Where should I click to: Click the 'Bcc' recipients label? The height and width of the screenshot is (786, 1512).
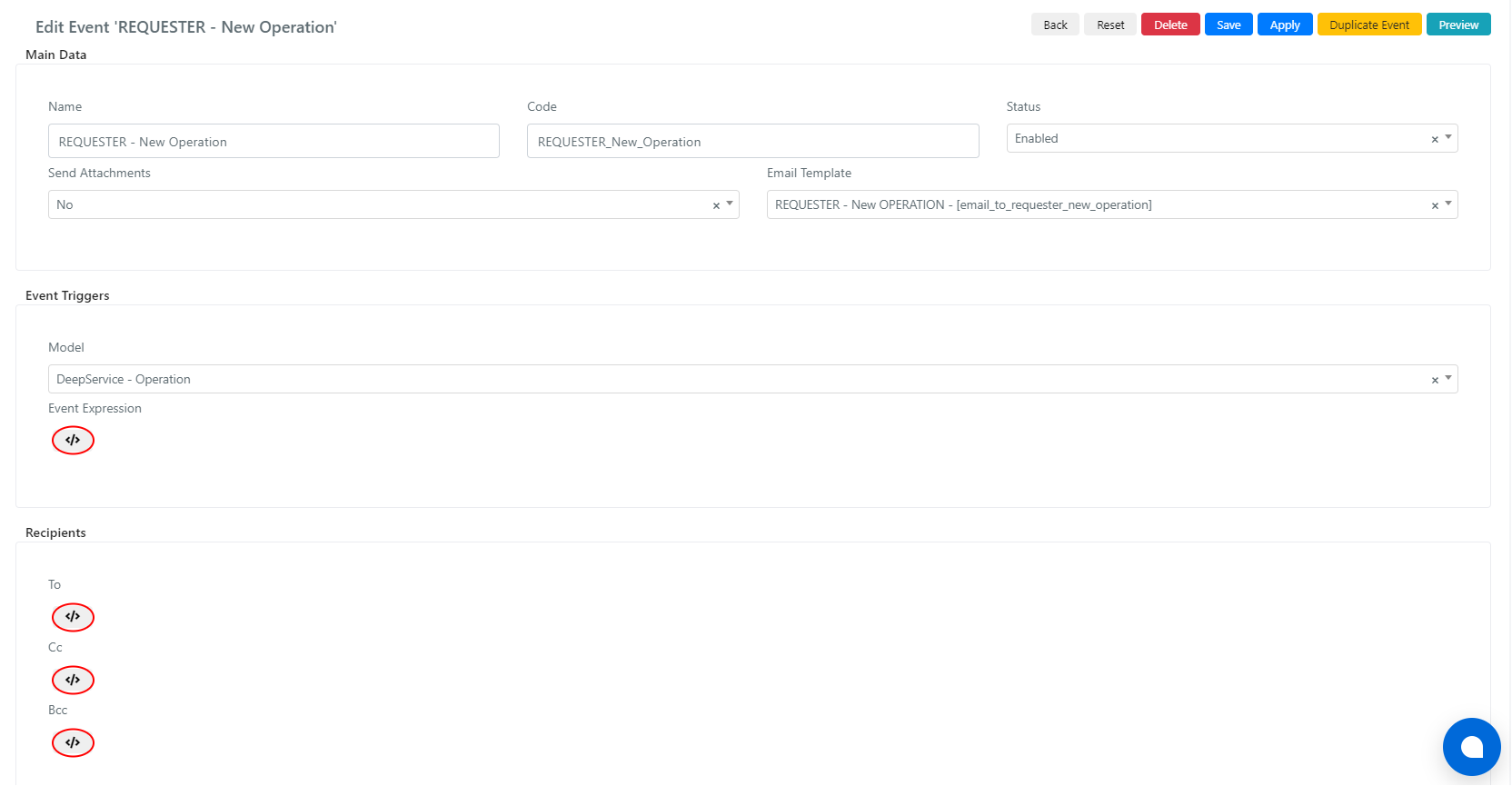click(x=57, y=710)
